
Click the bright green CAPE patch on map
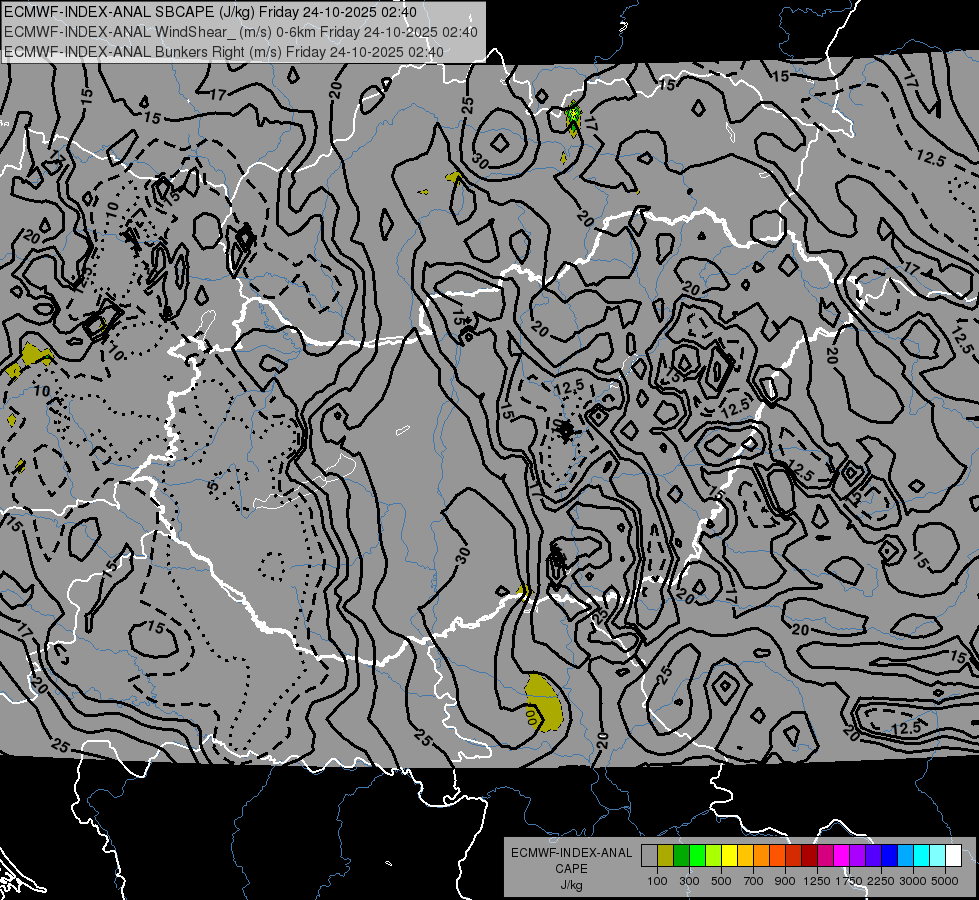point(573,116)
